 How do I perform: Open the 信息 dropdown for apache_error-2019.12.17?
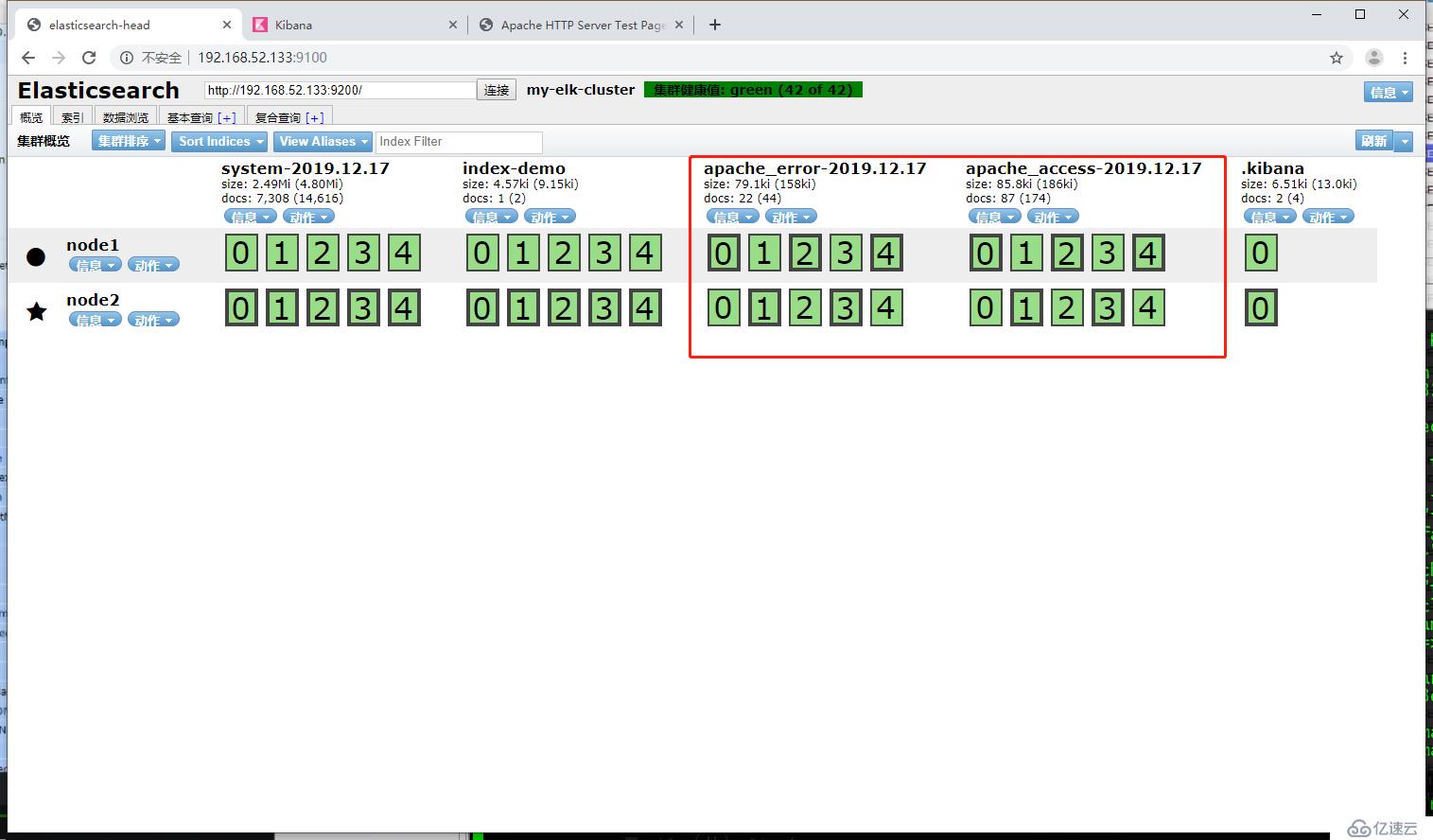tap(732, 217)
